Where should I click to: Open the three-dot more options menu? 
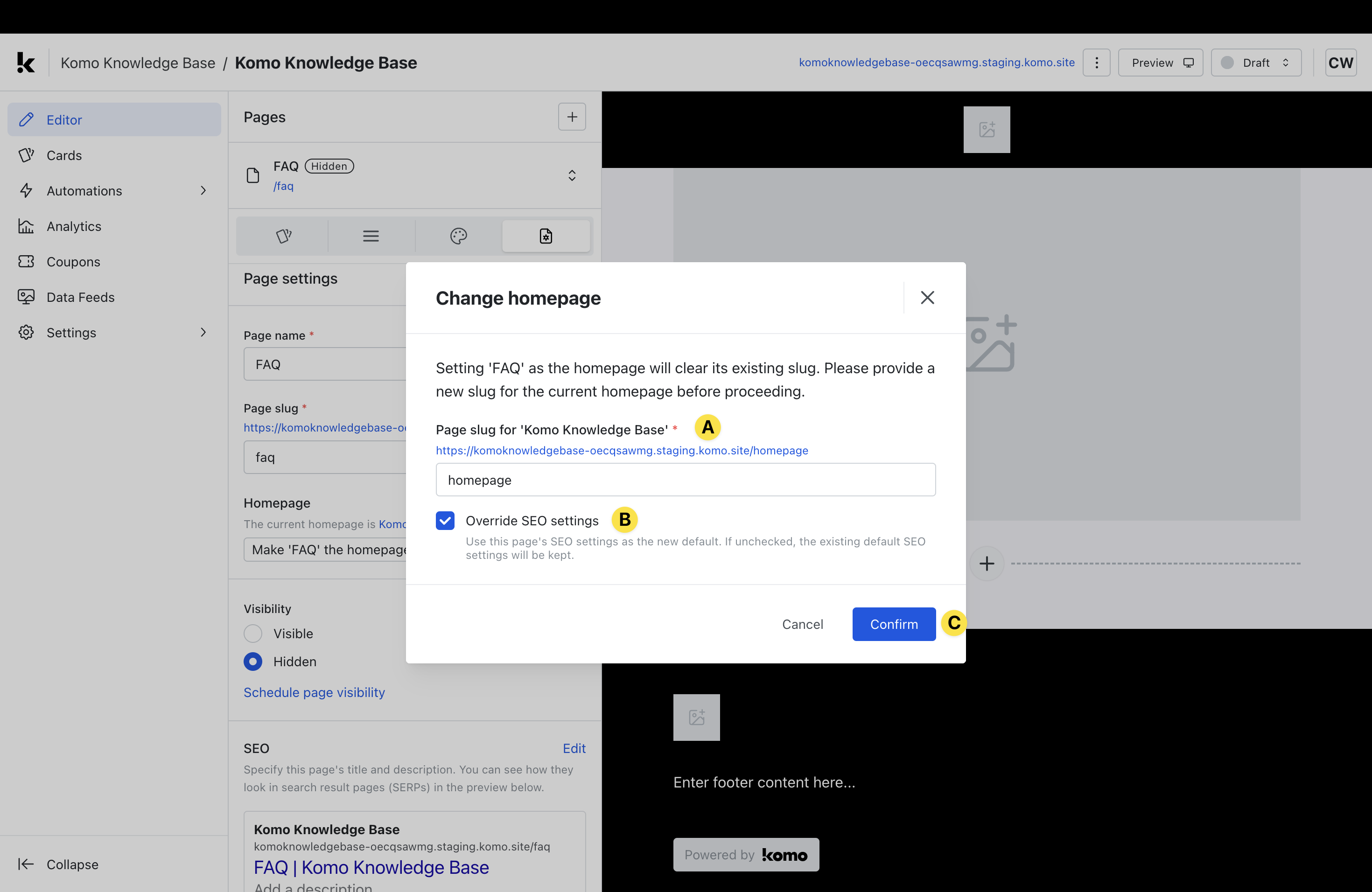(1096, 62)
